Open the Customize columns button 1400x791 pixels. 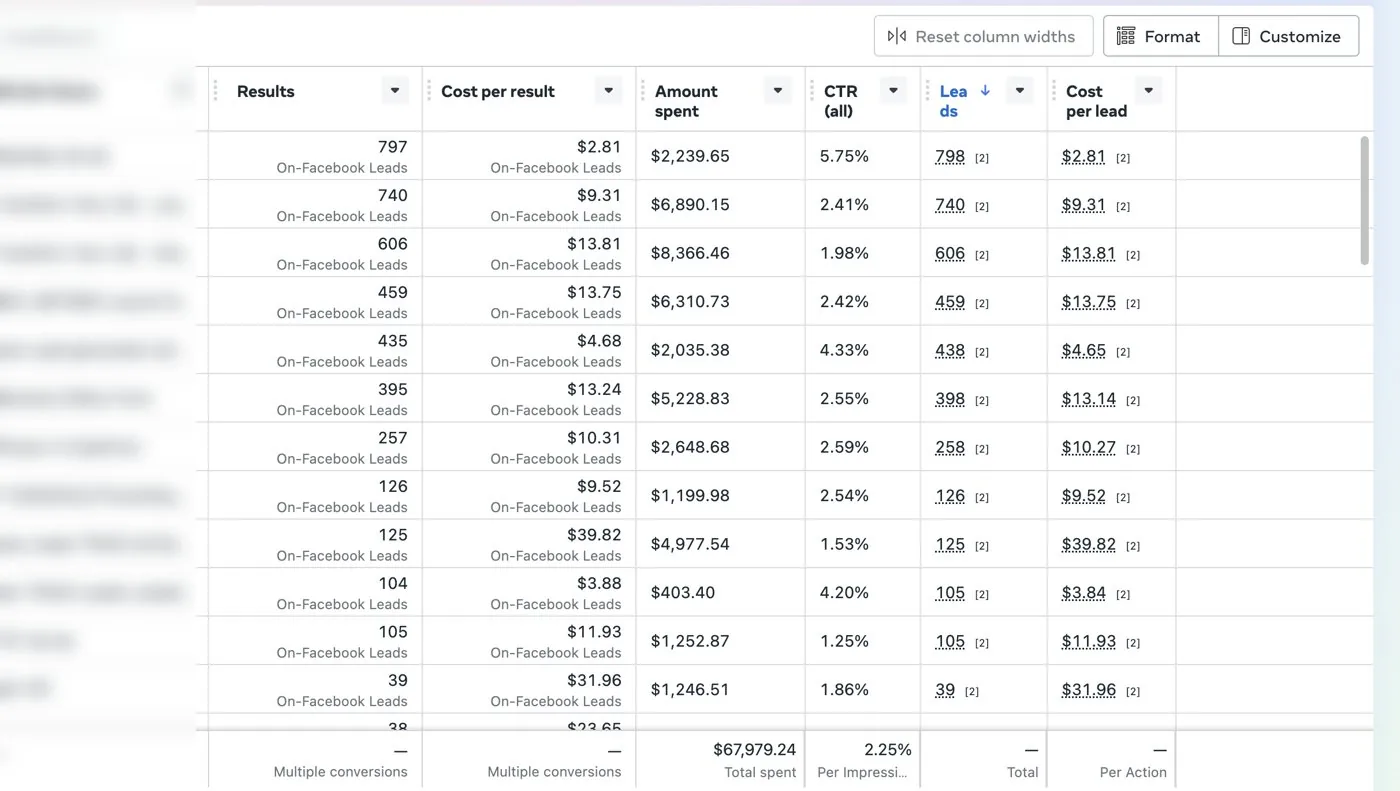1288,36
